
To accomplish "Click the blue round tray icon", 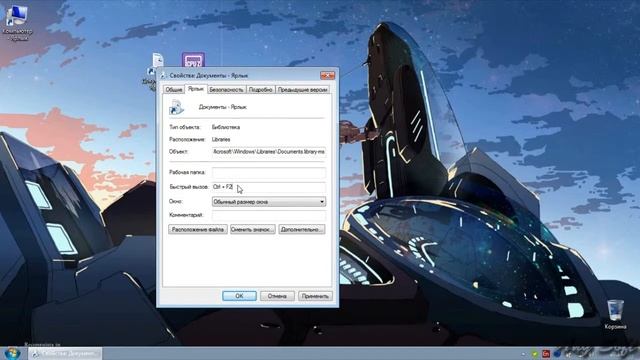I will click(x=557, y=353).
